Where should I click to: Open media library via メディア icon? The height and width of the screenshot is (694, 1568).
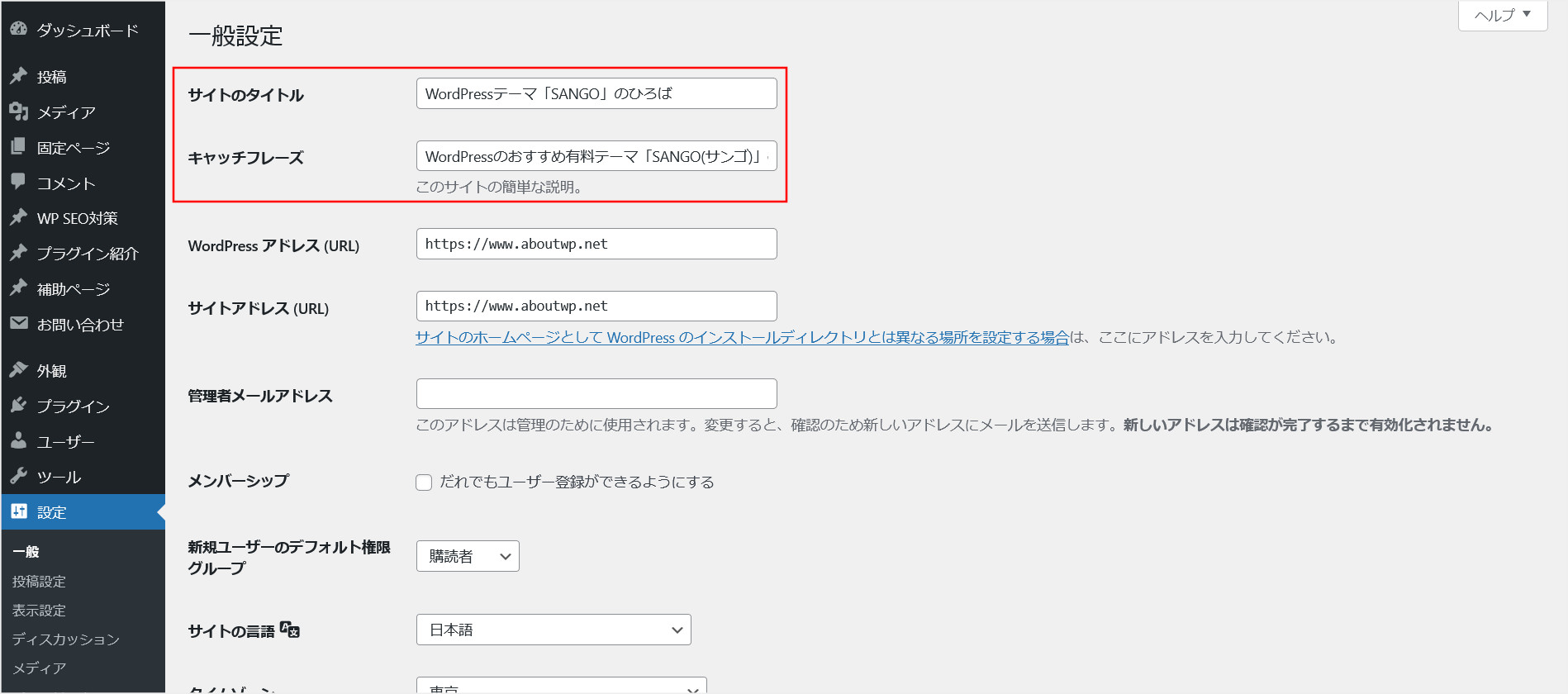pyautogui.click(x=18, y=112)
